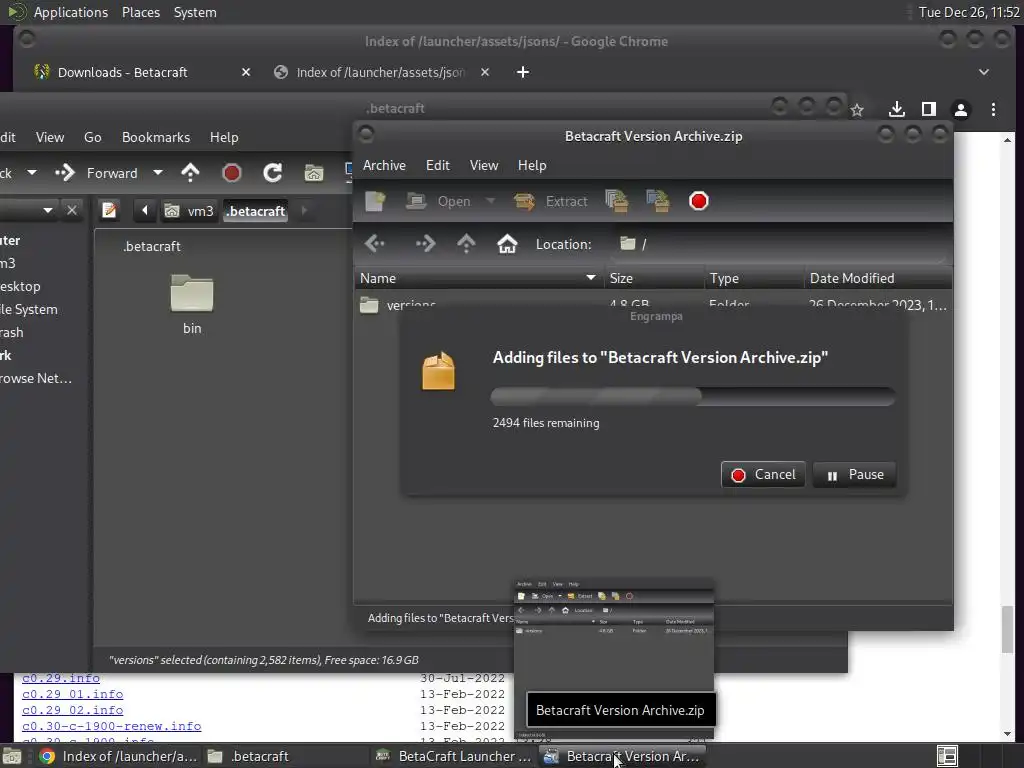This screenshot has height=768, width=1024.
Task: Open the c0.30-c-1900-renew.info link
Action: (112, 726)
